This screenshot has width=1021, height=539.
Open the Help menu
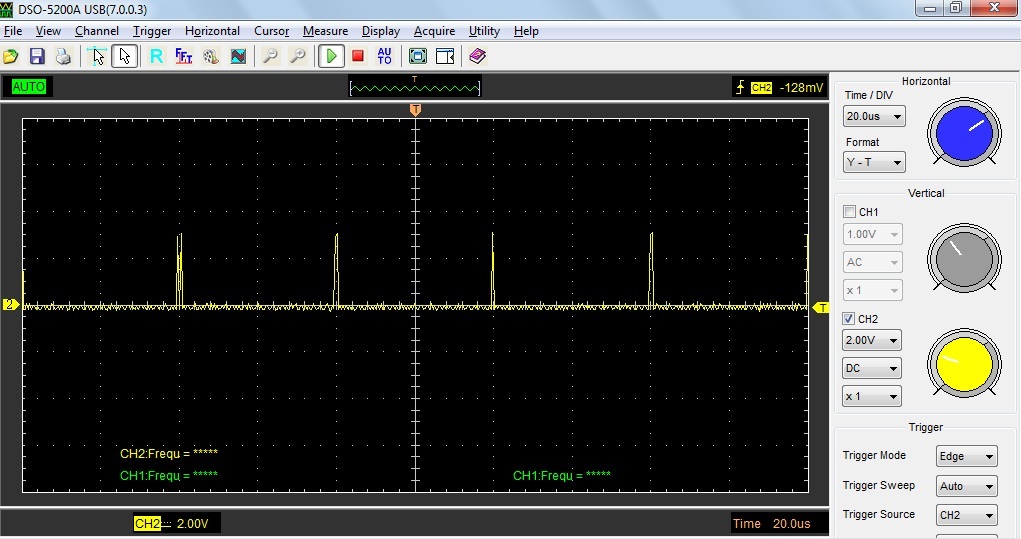526,31
